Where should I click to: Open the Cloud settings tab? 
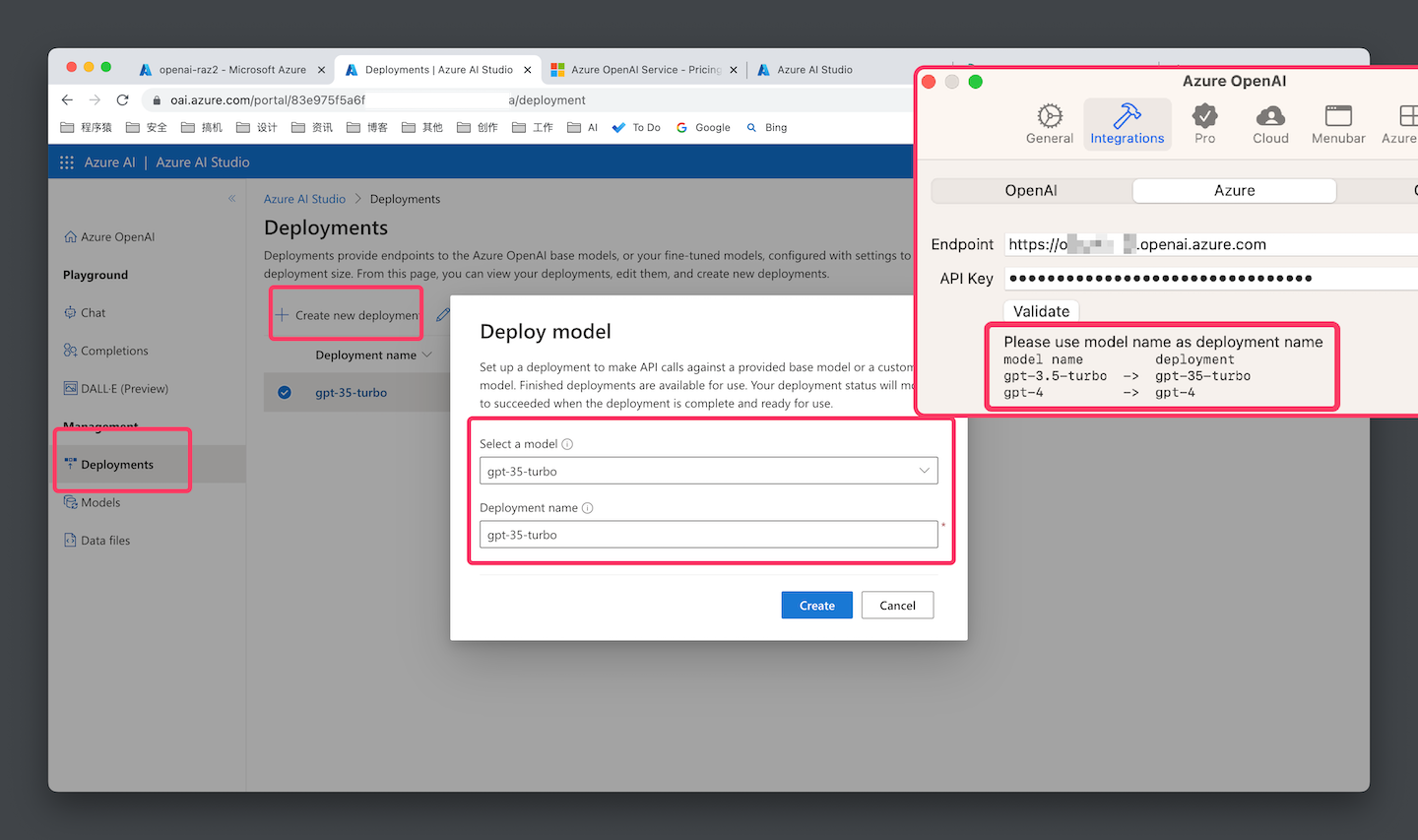click(x=1270, y=124)
